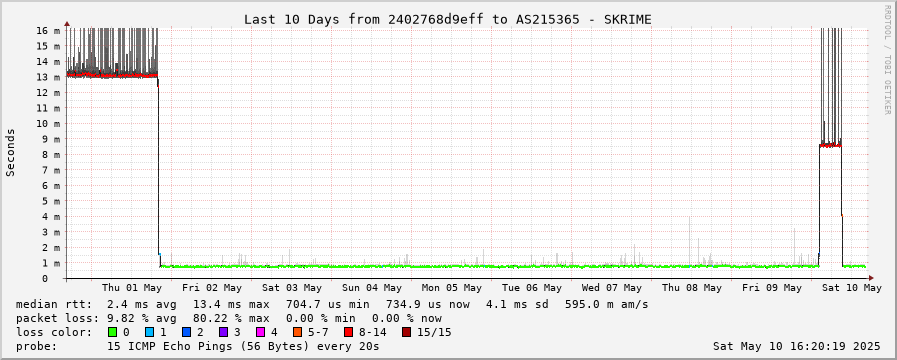Click the '2.4 ms avg' value
The height and width of the screenshot is (360, 897).
click(142, 304)
